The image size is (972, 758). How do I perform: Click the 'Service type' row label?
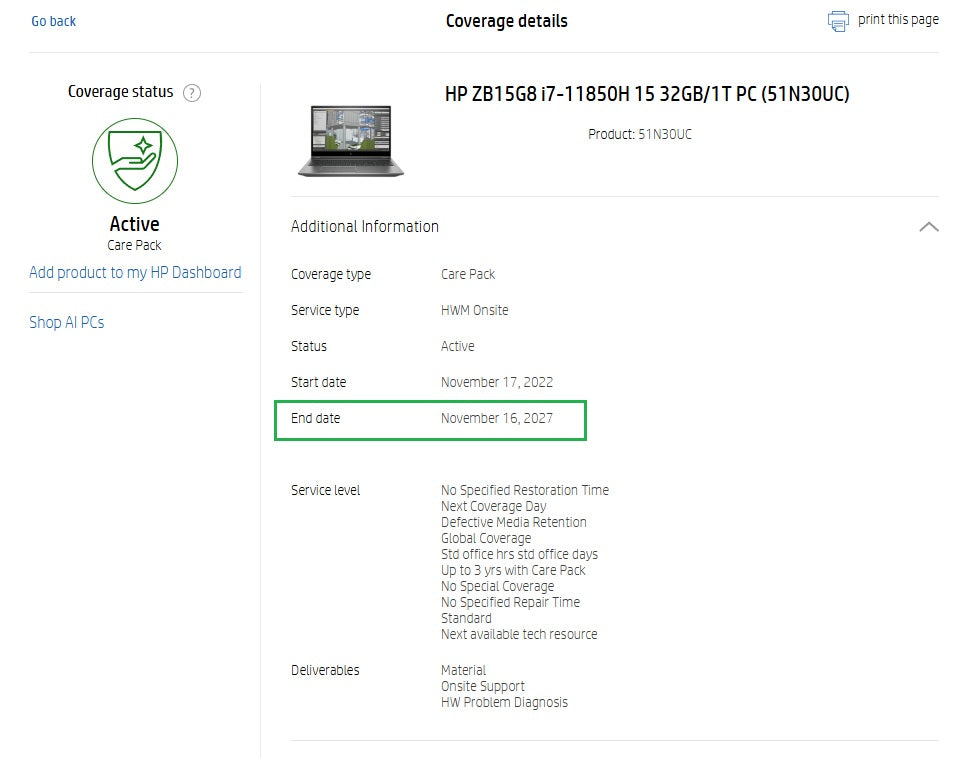tap(325, 311)
